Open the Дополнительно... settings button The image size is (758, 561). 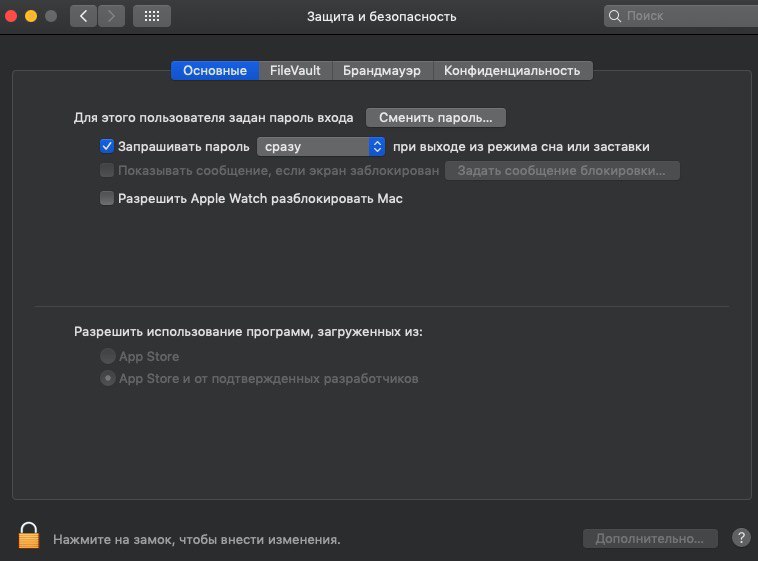click(x=650, y=538)
